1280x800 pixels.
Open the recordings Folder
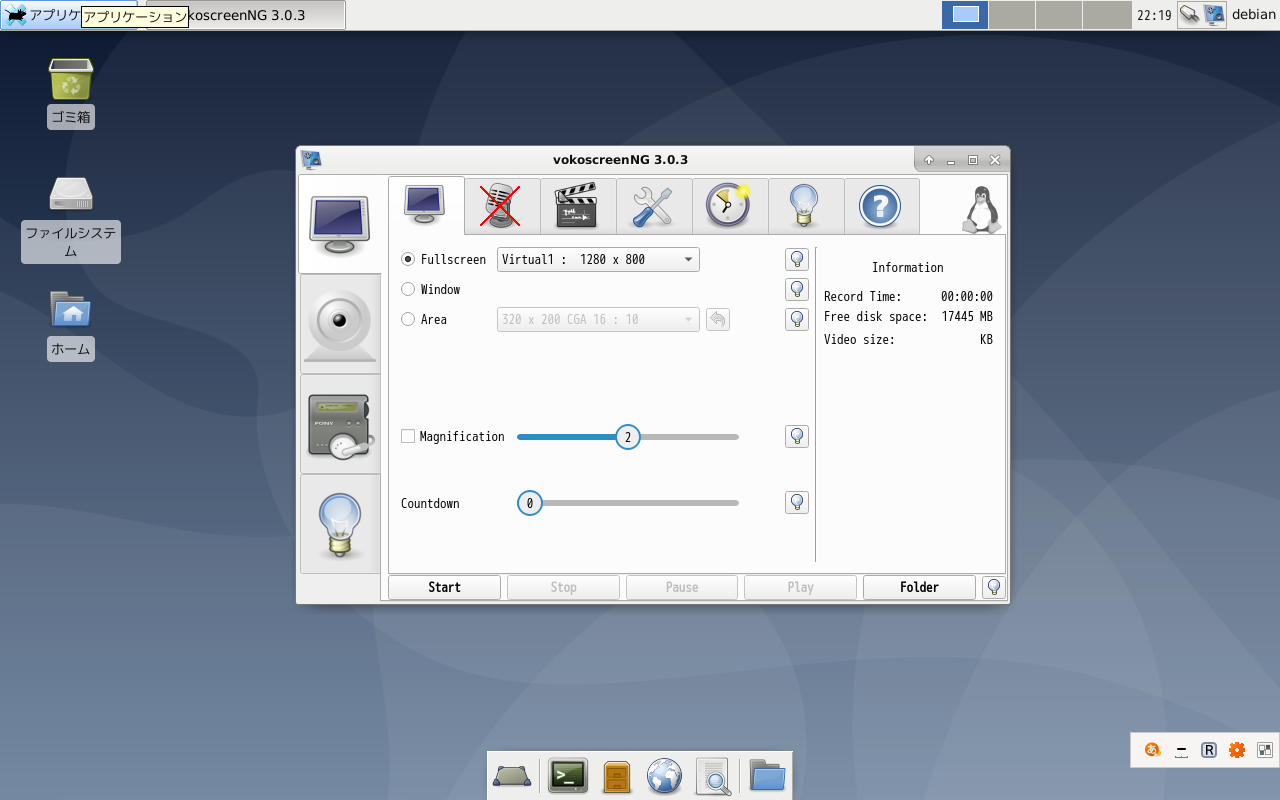point(919,587)
